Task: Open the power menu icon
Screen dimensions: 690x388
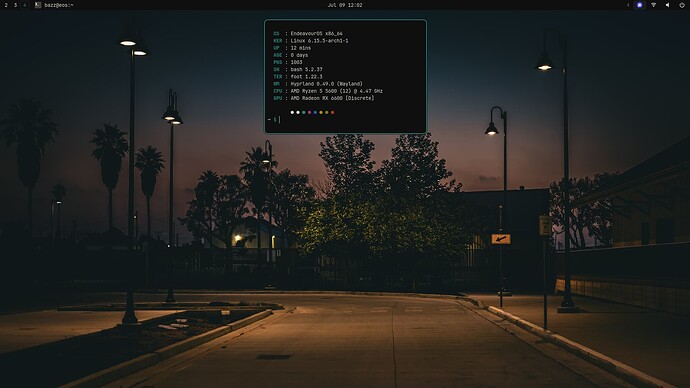Action: point(682,5)
